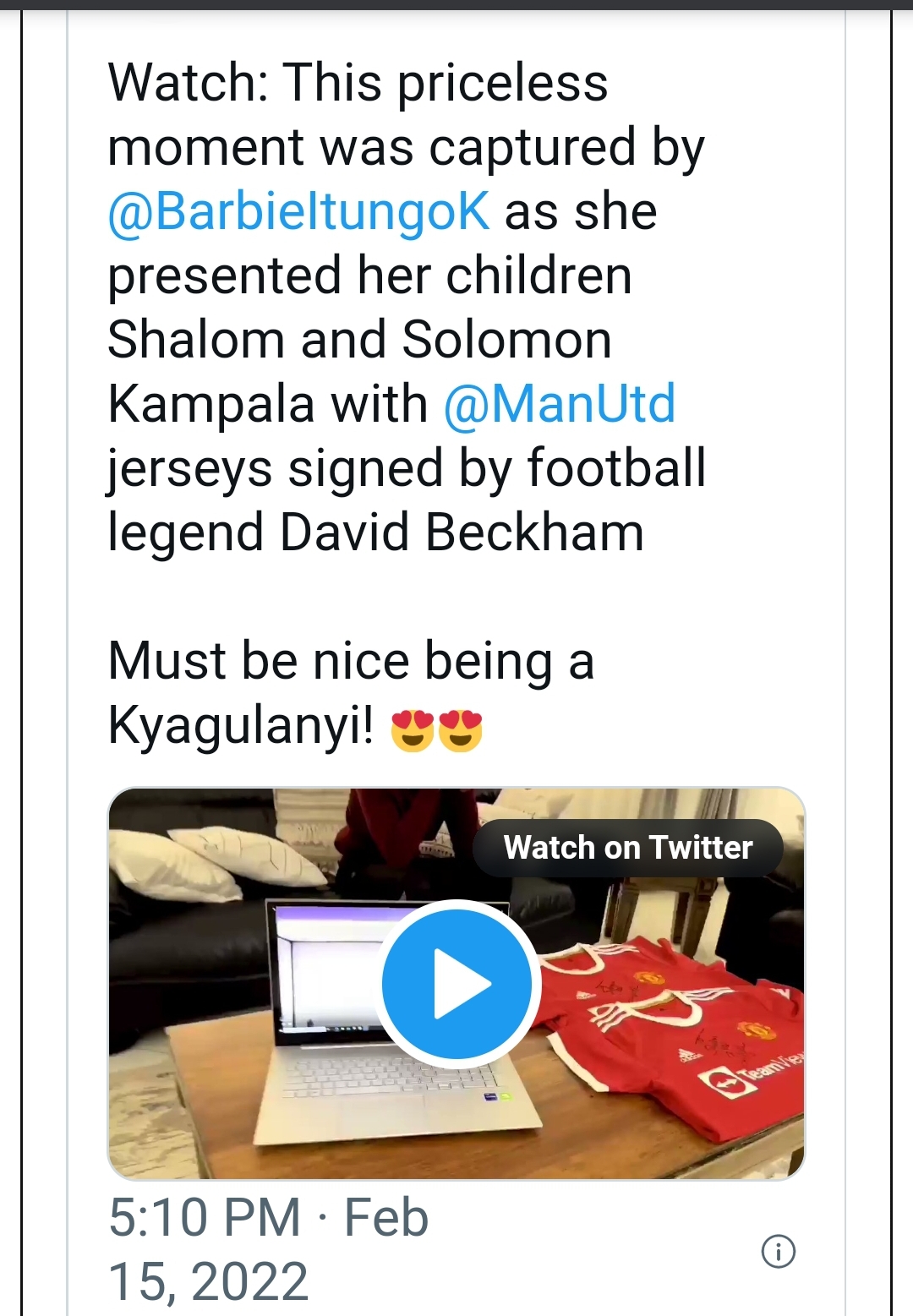
Task: Click the tweet info icon
Action: coord(778,1251)
